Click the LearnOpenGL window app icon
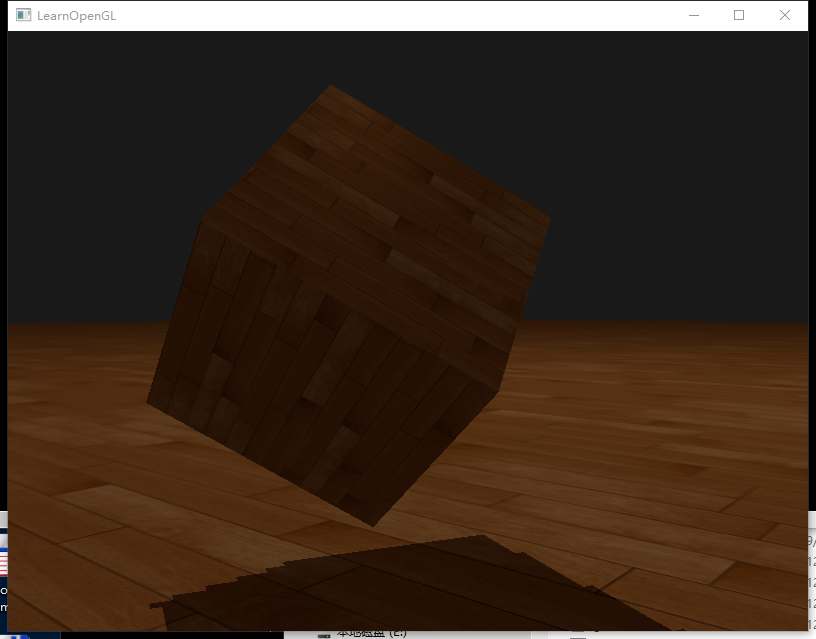816x639 pixels. pos(22,16)
